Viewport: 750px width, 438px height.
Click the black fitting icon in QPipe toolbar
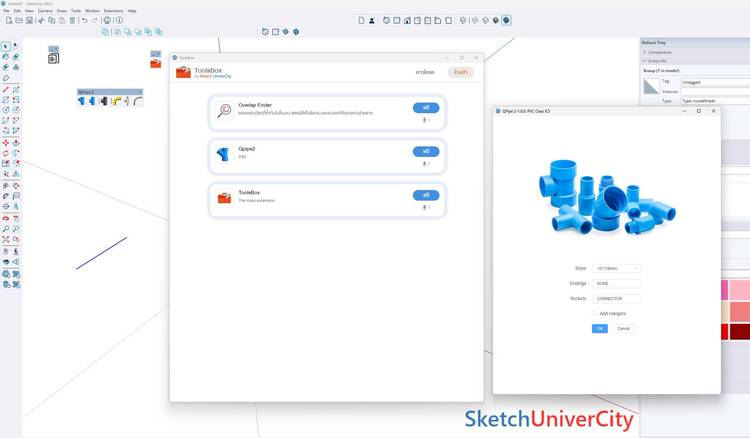103,101
